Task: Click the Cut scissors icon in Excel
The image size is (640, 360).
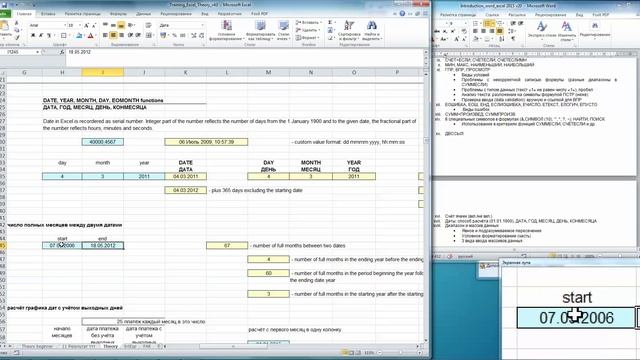Action: pos(16,24)
